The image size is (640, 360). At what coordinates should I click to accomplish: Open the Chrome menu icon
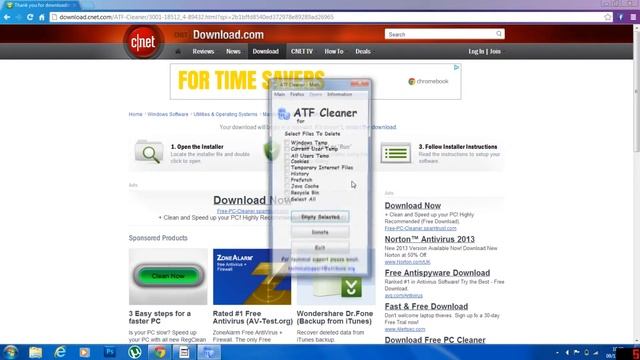(x=633, y=17)
